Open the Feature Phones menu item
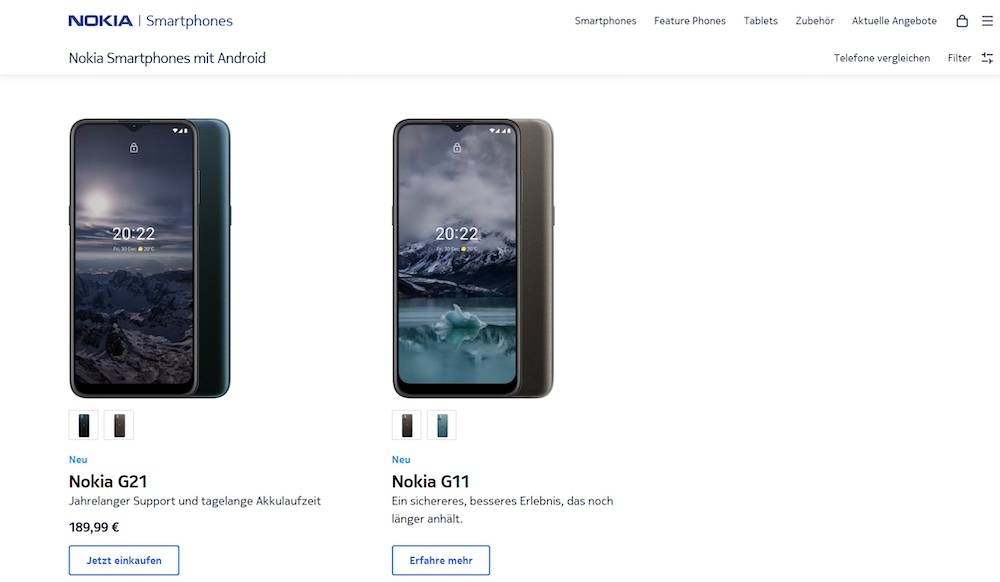This screenshot has height=582, width=1000. (x=690, y=21)
